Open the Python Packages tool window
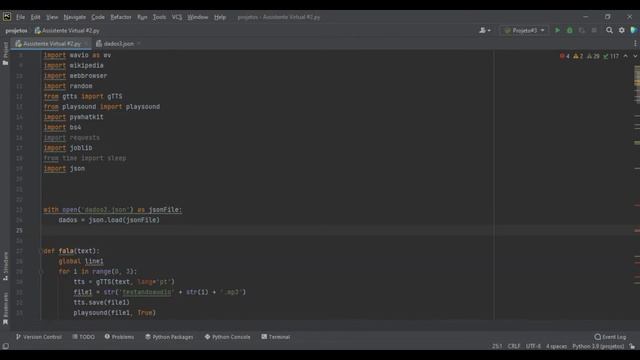Screen dimensions: 640x360 pos(169,337)
